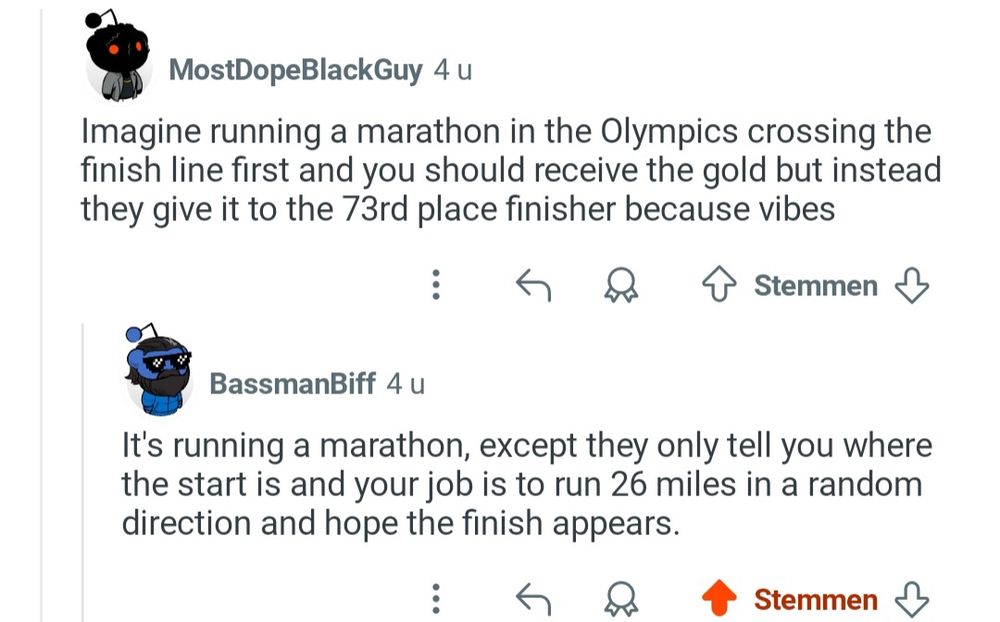This screenshot has width=1000, height=622.
Task: Open MostDopeBlackGuy's profile
Action: (x=295, y=69)
